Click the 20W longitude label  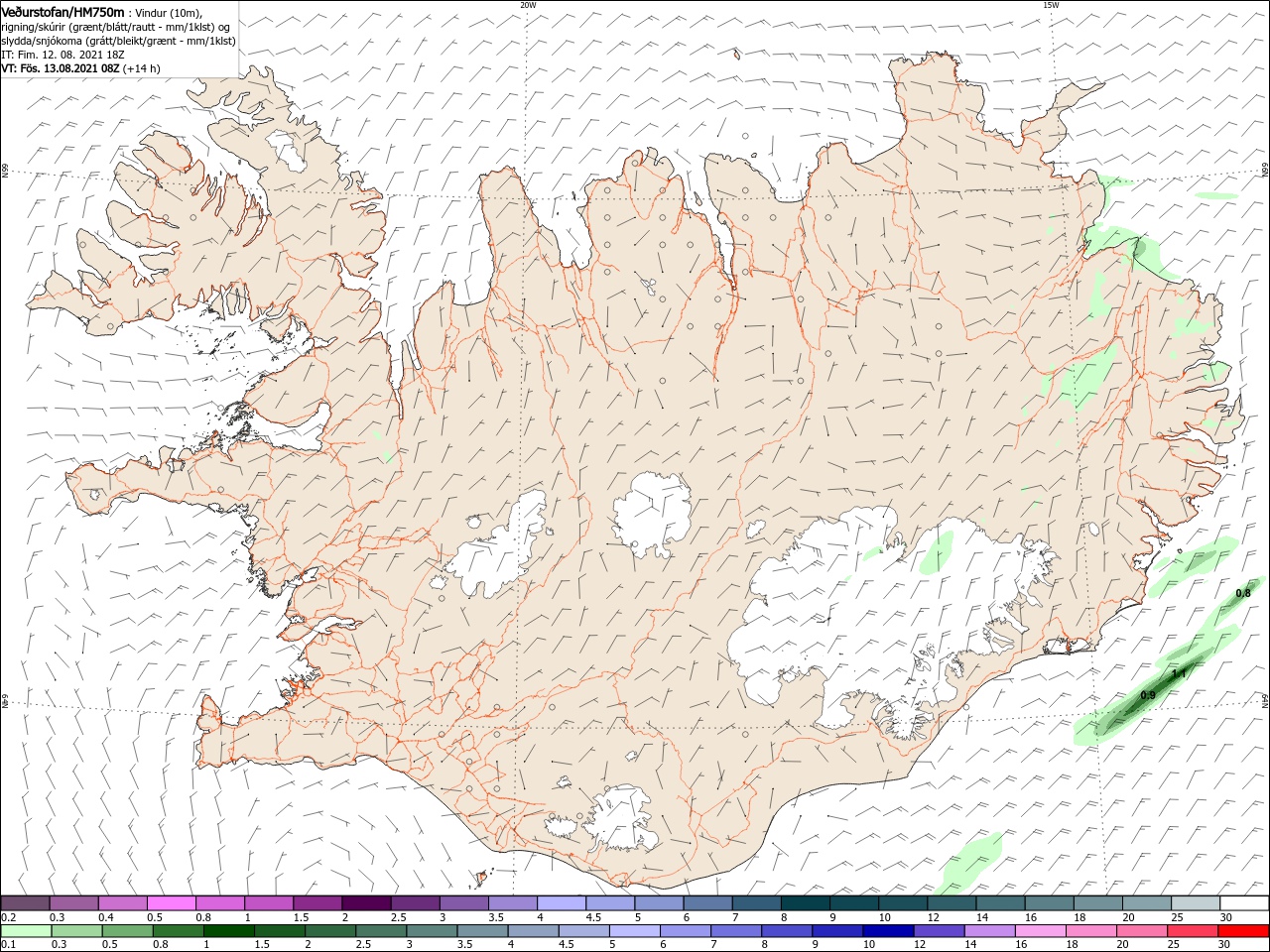point(527,5)
